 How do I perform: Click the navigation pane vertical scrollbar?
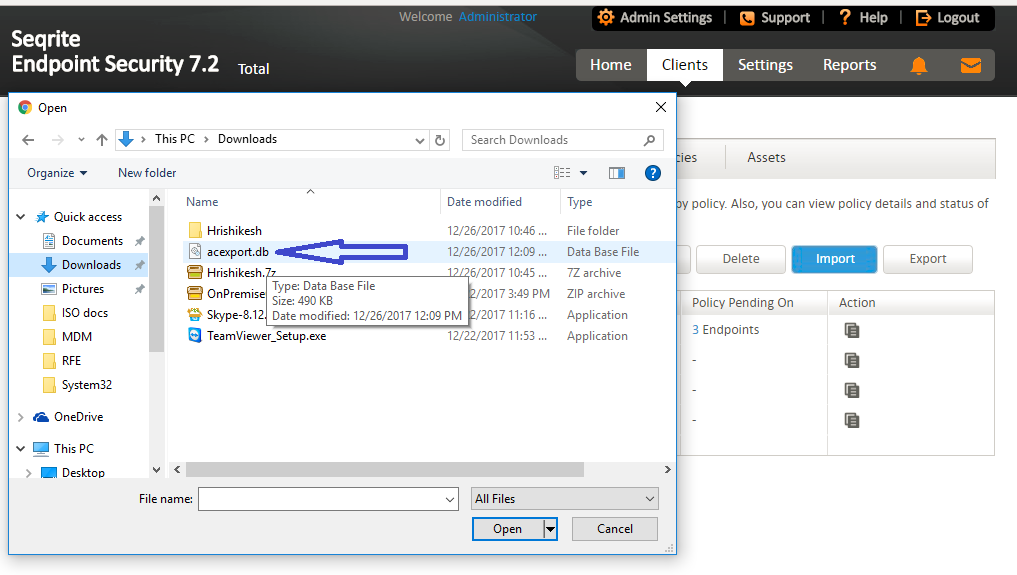pos(156,279)
